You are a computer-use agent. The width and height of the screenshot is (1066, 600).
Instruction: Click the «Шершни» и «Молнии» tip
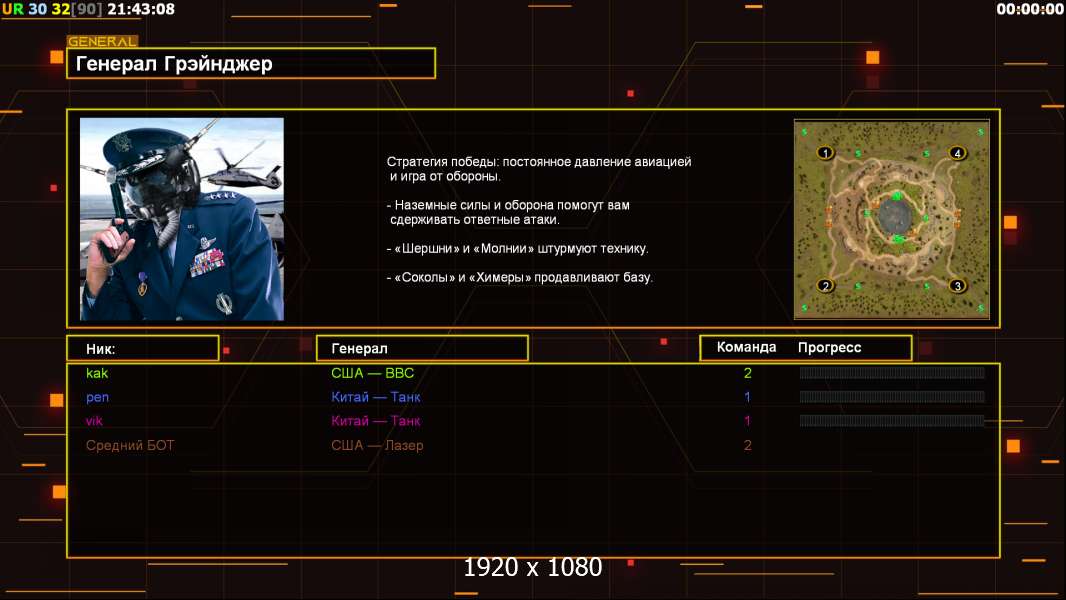517,249
